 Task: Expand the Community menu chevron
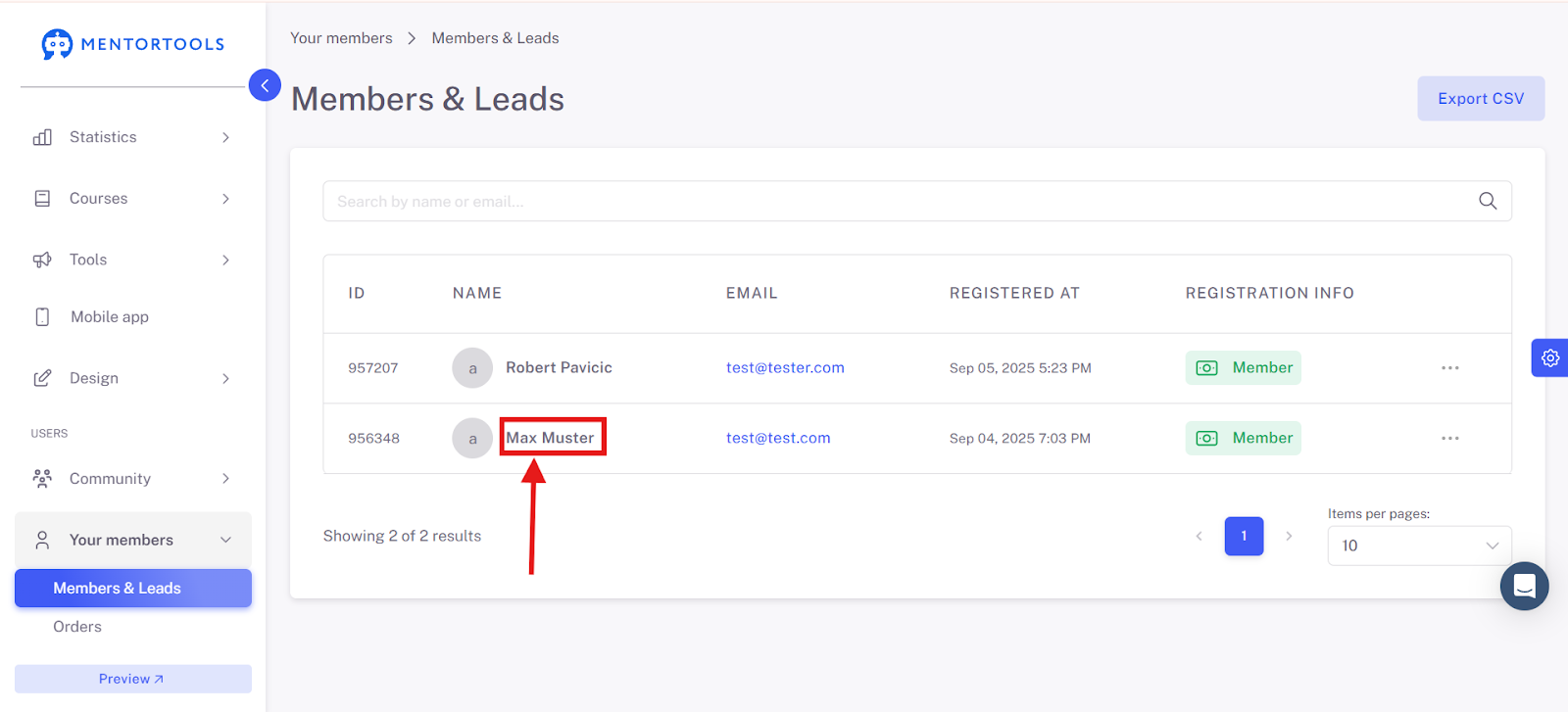tap(225, 479)
